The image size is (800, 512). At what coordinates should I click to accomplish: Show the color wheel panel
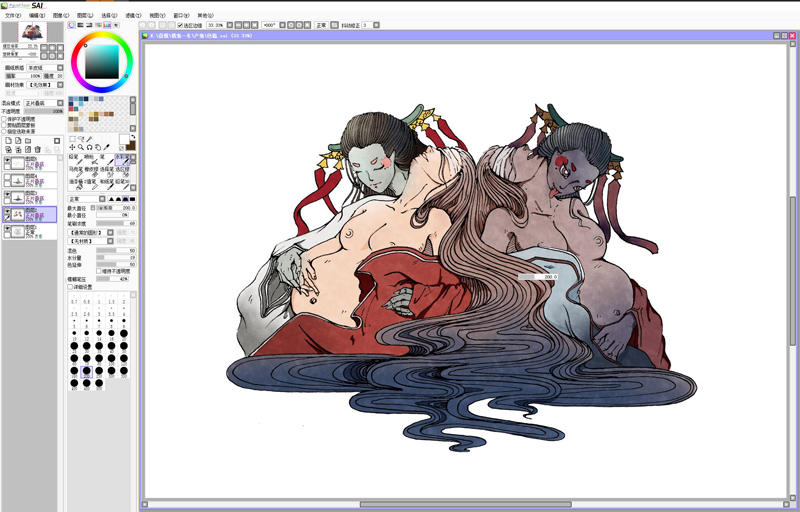[x=72, y=24]
